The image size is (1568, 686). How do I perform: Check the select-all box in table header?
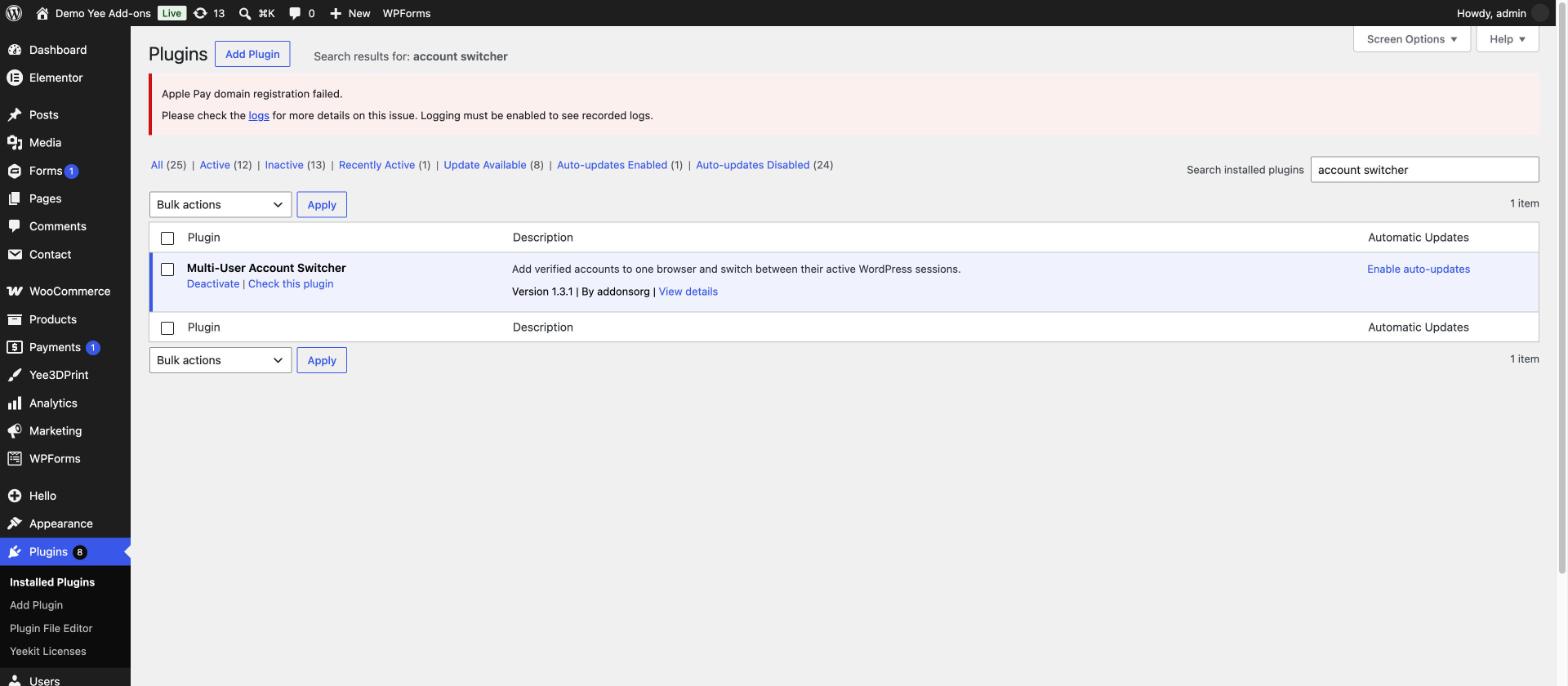[x=168, y=238]
